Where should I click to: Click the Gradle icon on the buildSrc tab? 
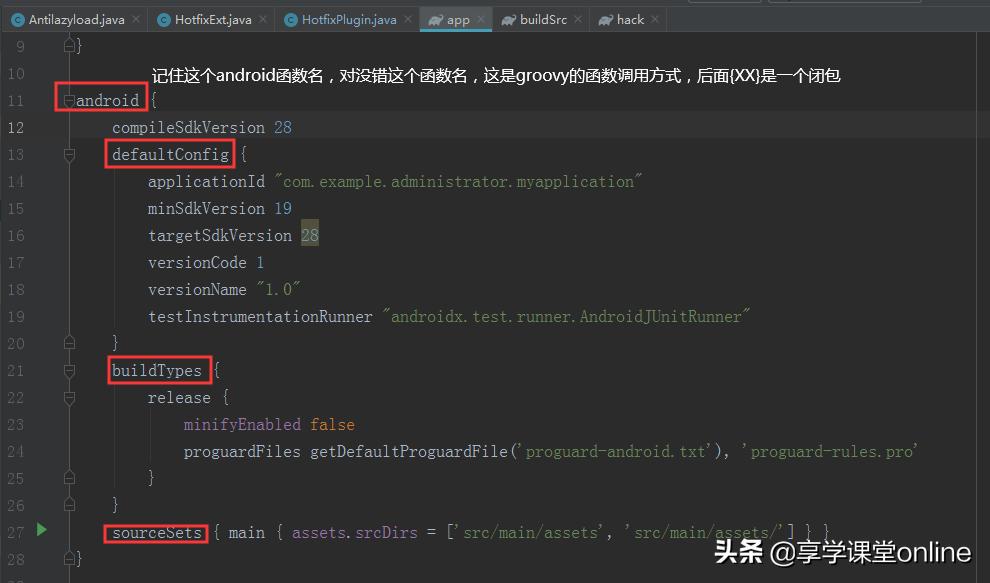pyautogui.click(x=507, y=18)
